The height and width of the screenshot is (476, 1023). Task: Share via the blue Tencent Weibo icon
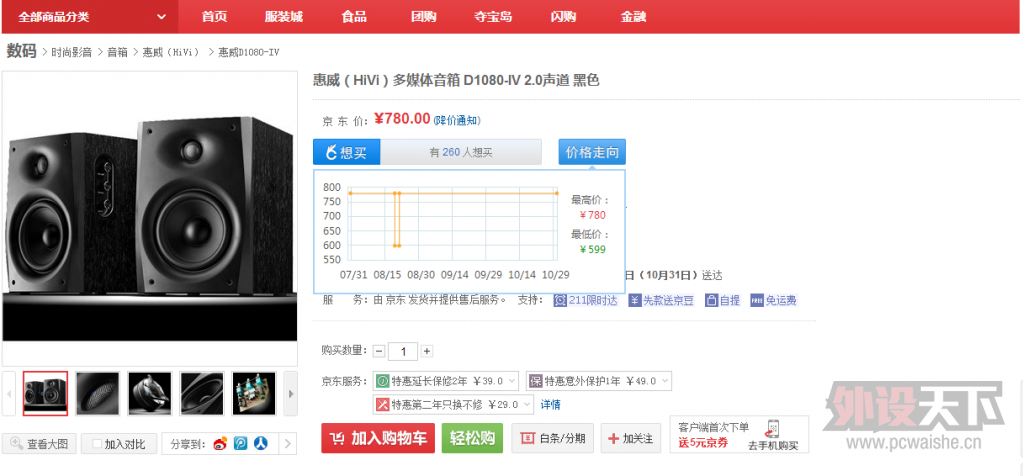tap(241, 444)
